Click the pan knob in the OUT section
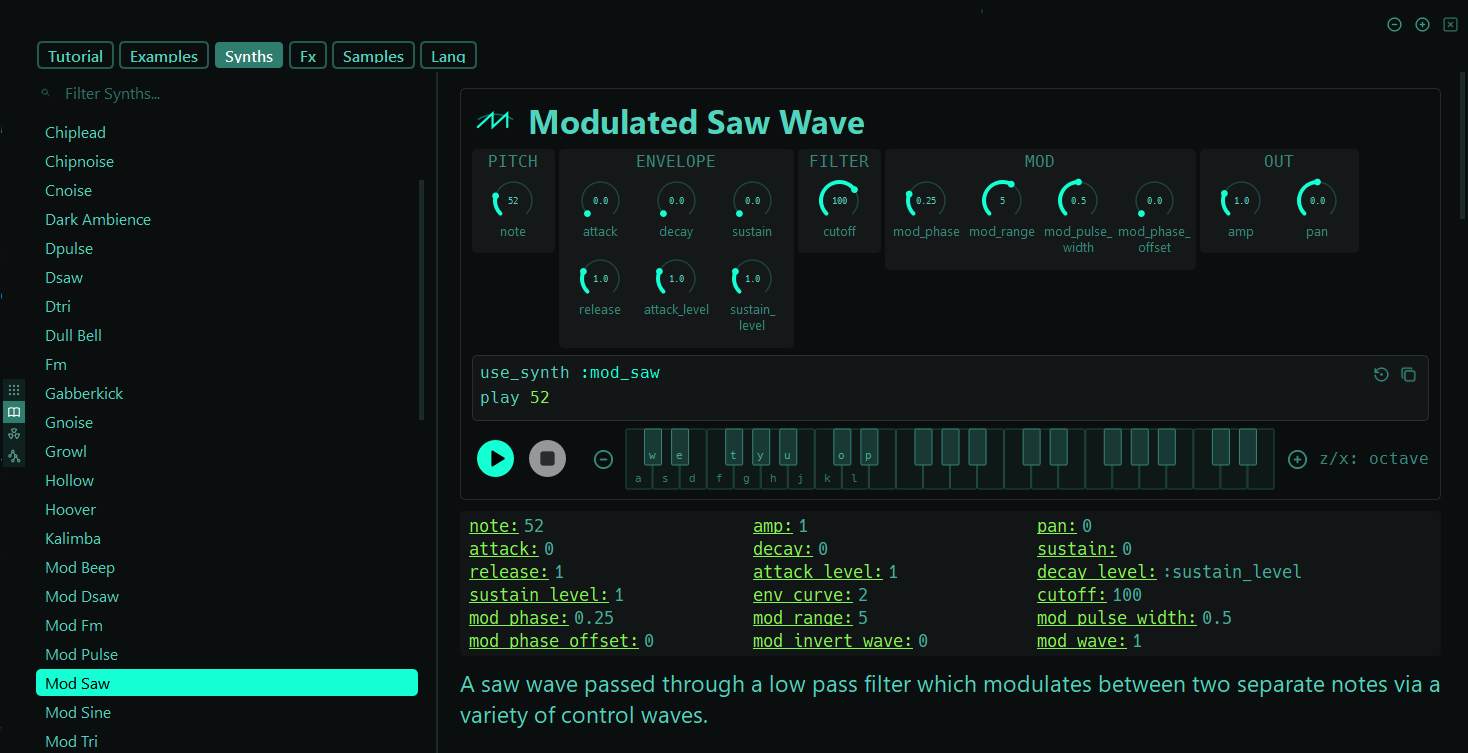1468x753 pixels. tap(1317, 200)
